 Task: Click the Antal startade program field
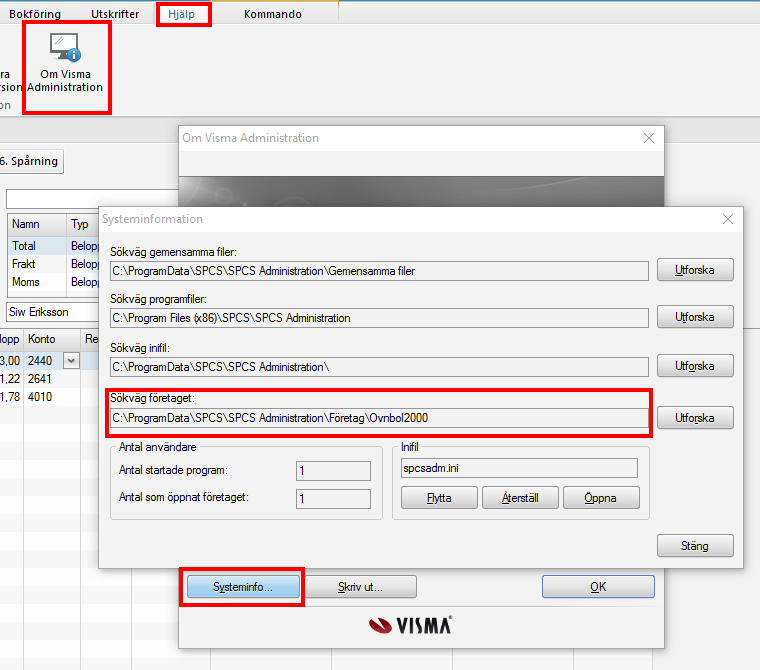pyautogui.click(x=333, y=471)
